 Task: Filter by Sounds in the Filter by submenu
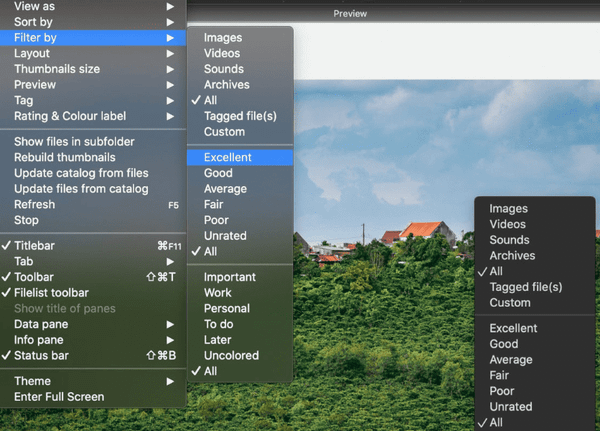coord(240,69)
